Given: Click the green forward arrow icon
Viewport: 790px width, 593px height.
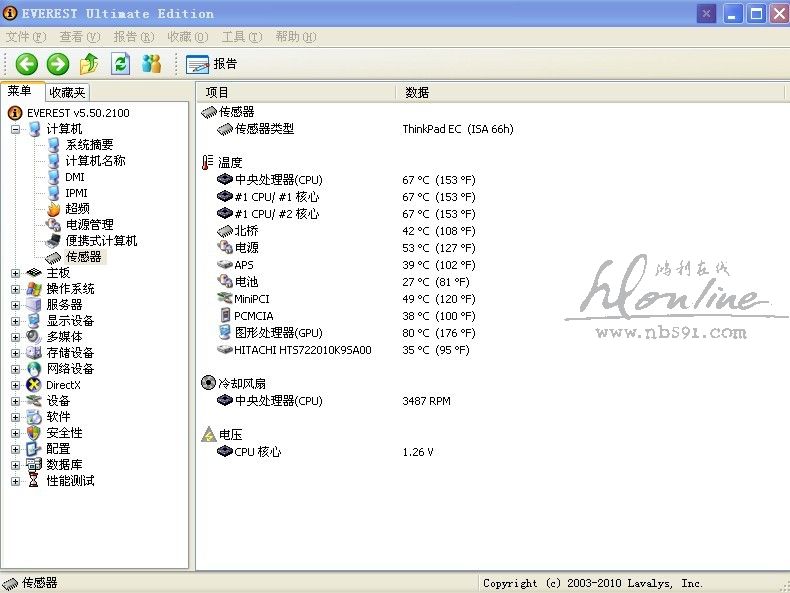Looking at the screenshot, I should [x=58, y=64].
